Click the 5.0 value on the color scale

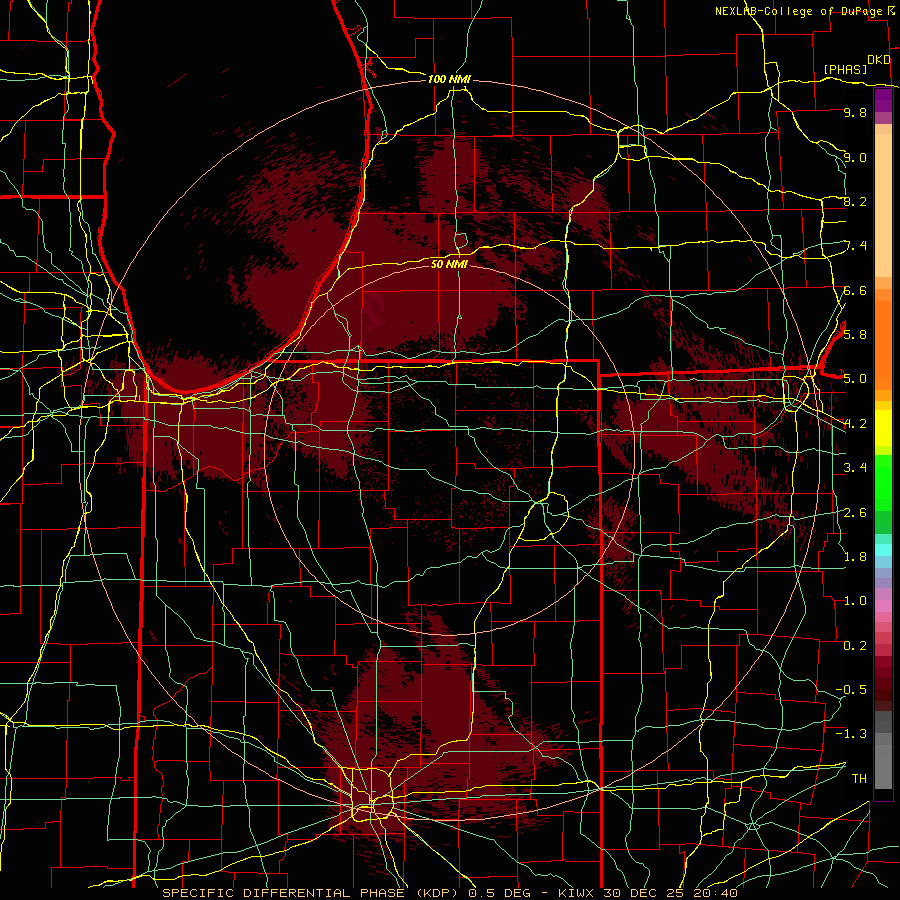pyautogui.click(x=855, y=379)
